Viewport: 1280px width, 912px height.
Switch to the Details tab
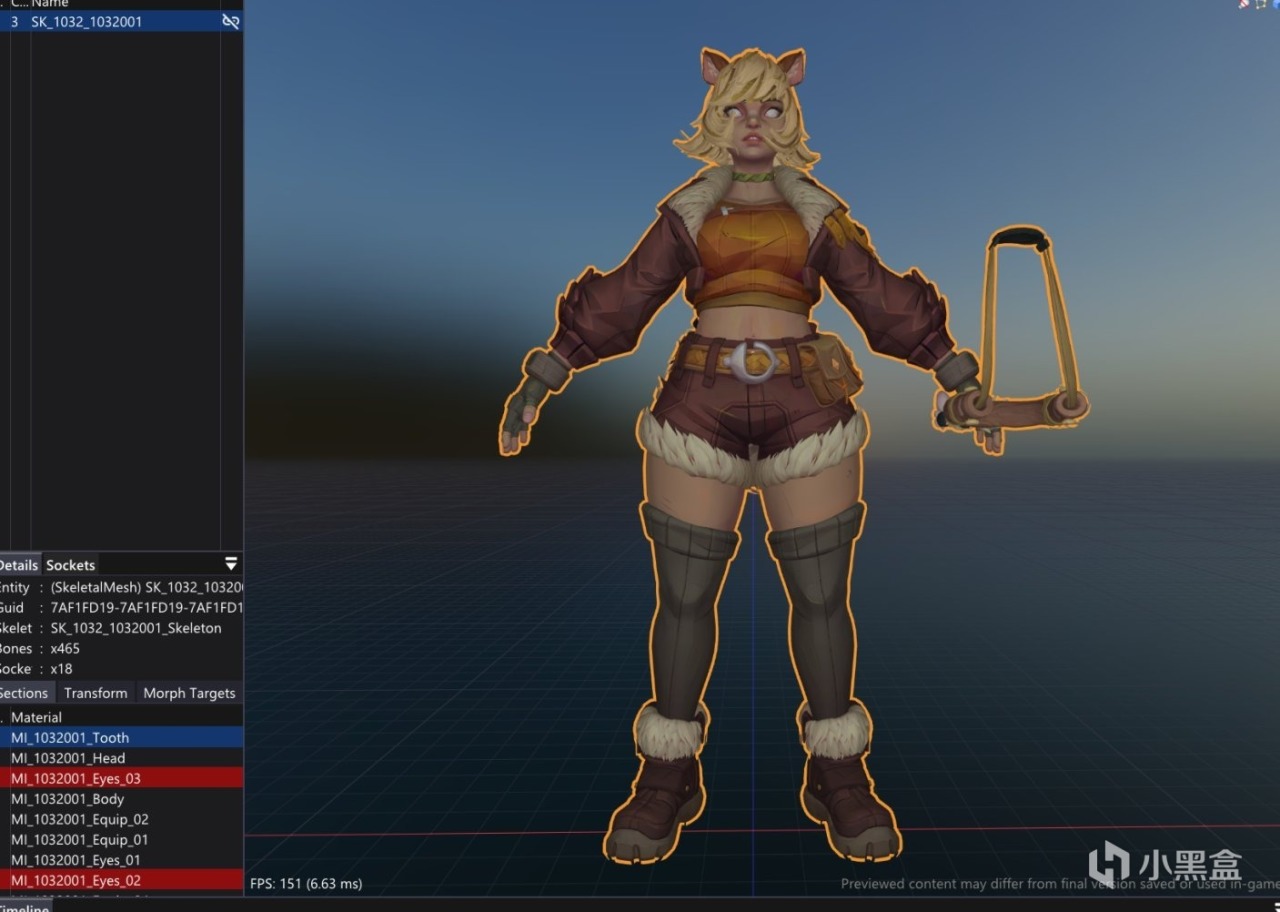point(18,565)
